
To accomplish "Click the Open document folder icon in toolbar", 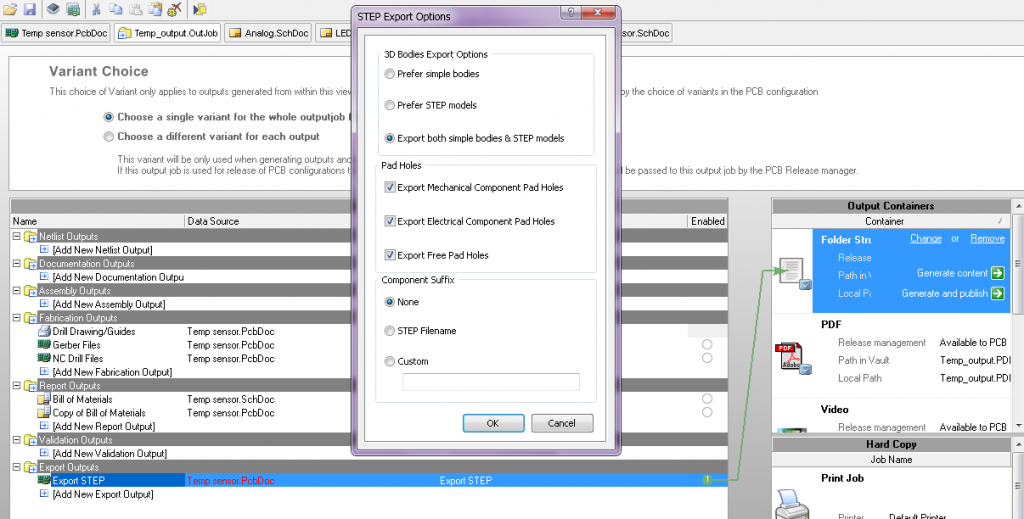I will (x=10, y=9).
